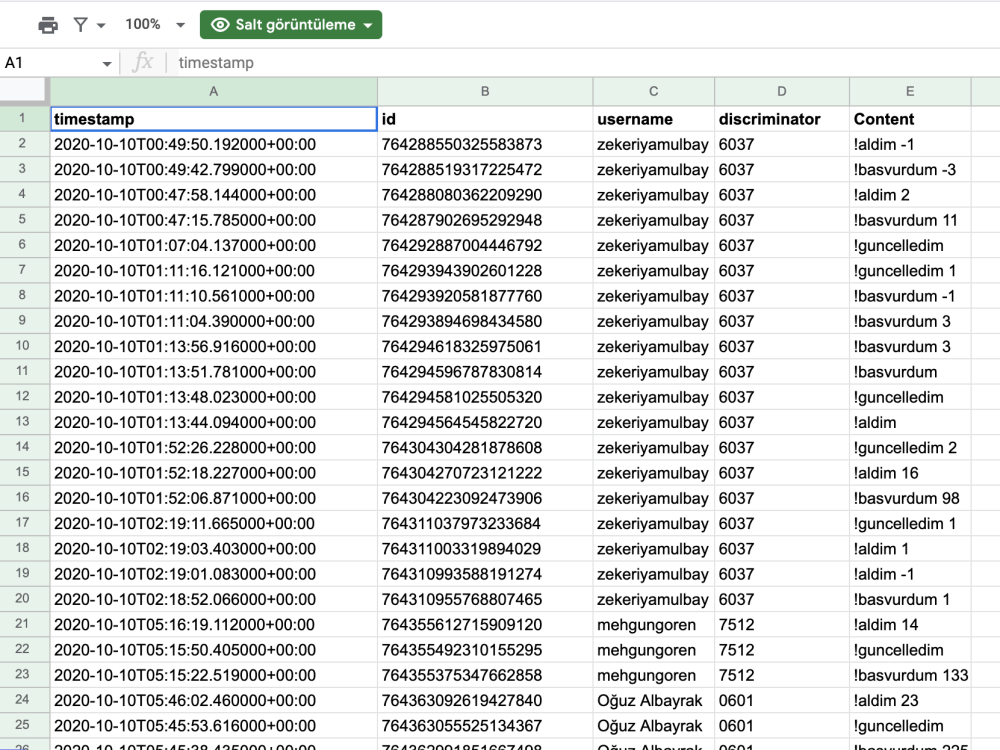Select the cell containing timestamp
Screen dimensions: 1000x750
point(213,118)
